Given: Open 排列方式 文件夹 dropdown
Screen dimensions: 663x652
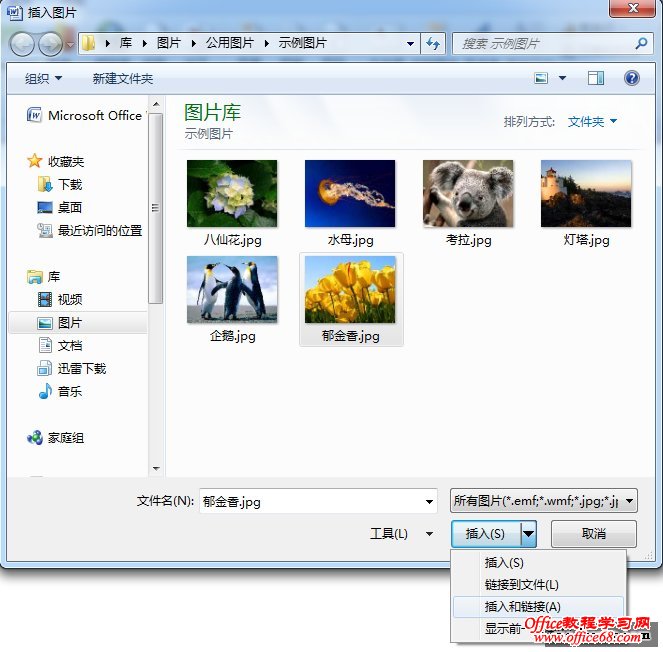Looking at the screenshot, I should pos(592,122).
